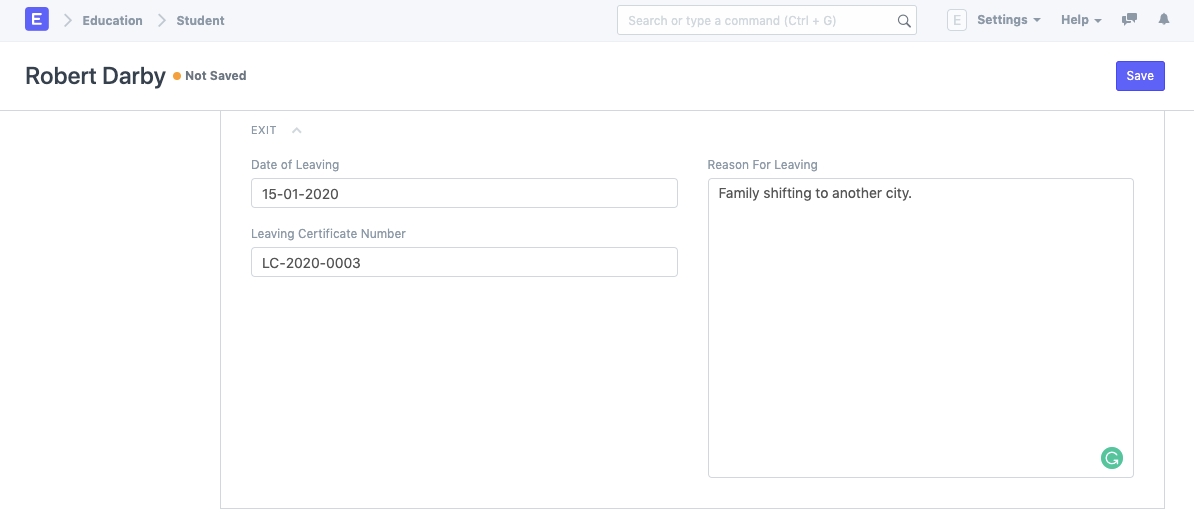Click the EXIT section heading
Screen dimensions: 1194x531
(264, 130)
